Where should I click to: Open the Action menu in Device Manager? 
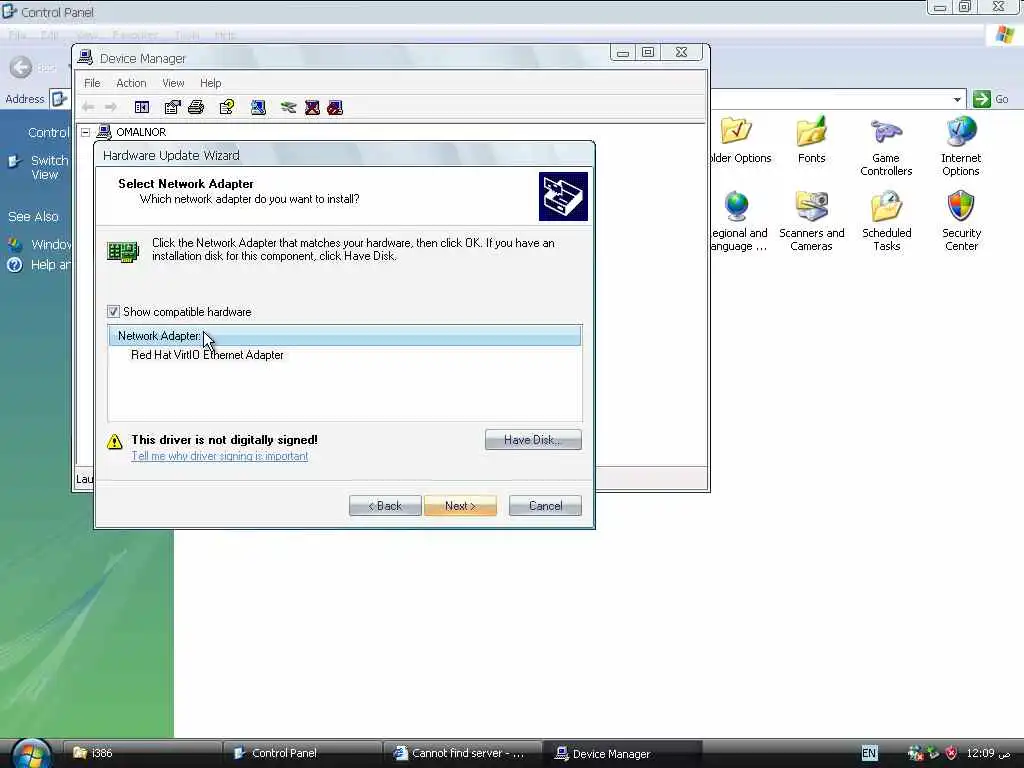[x=131, y=83]
